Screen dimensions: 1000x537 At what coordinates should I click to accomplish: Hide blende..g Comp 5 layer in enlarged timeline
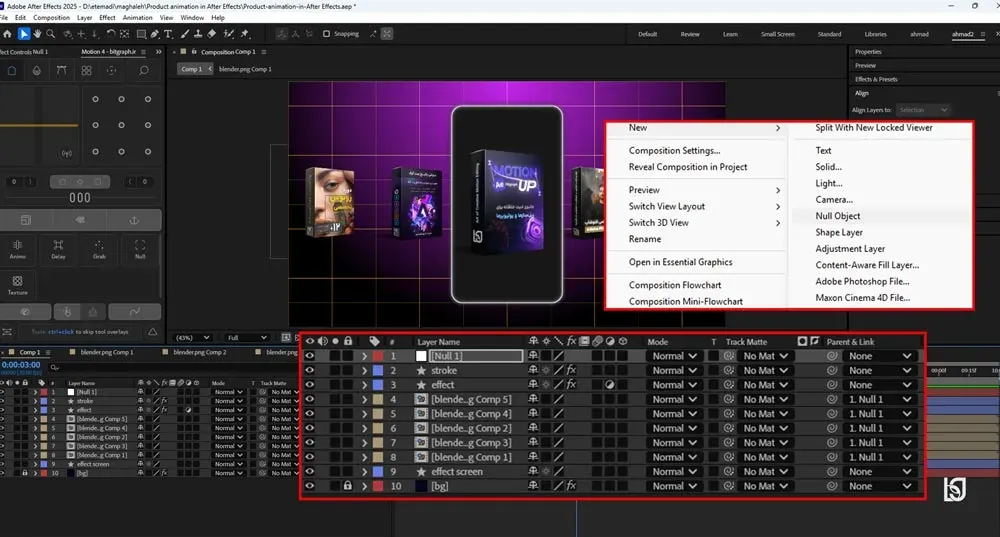310,399
